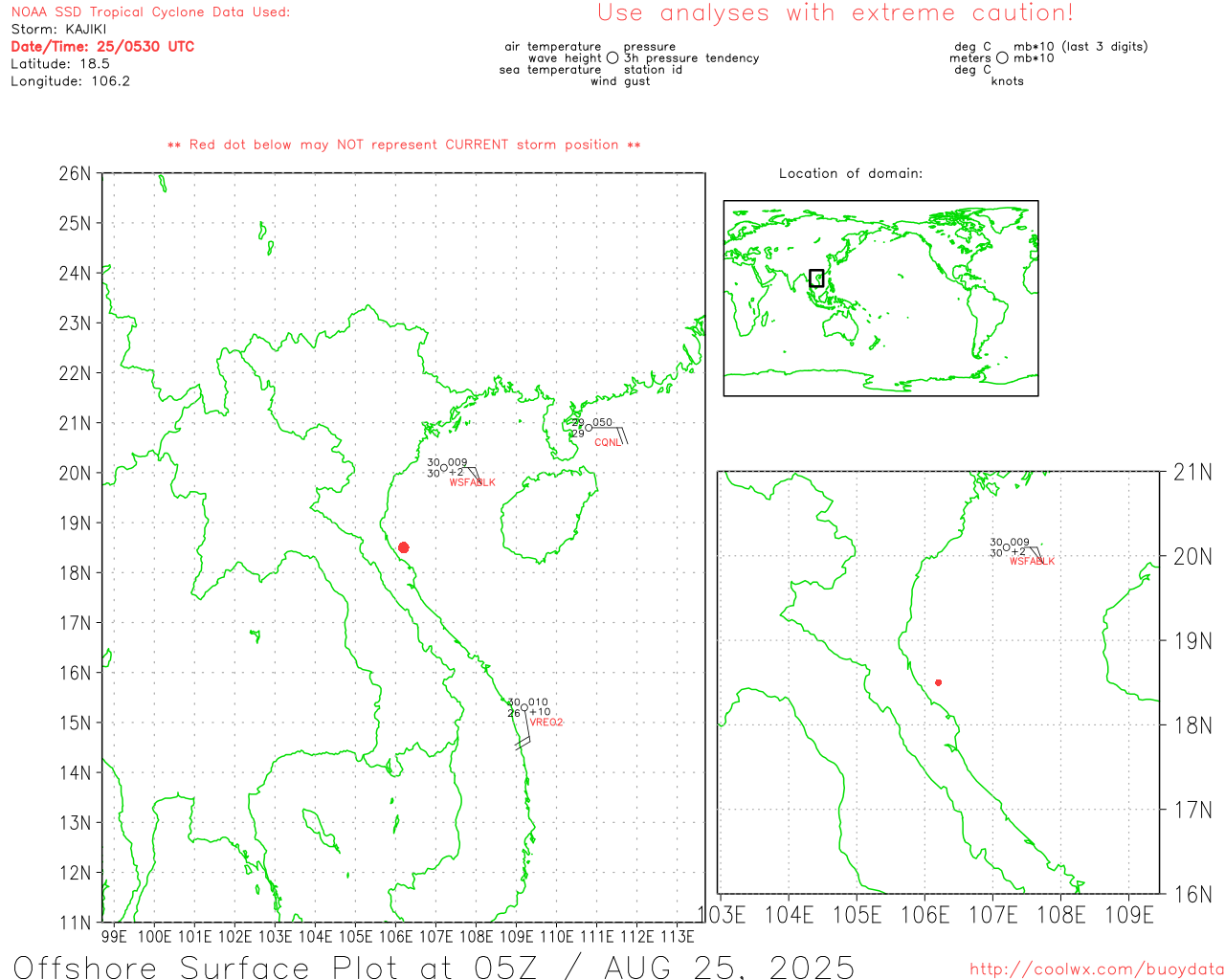Click the red storm dot in zoomed inset map

[x=939, y=682]
